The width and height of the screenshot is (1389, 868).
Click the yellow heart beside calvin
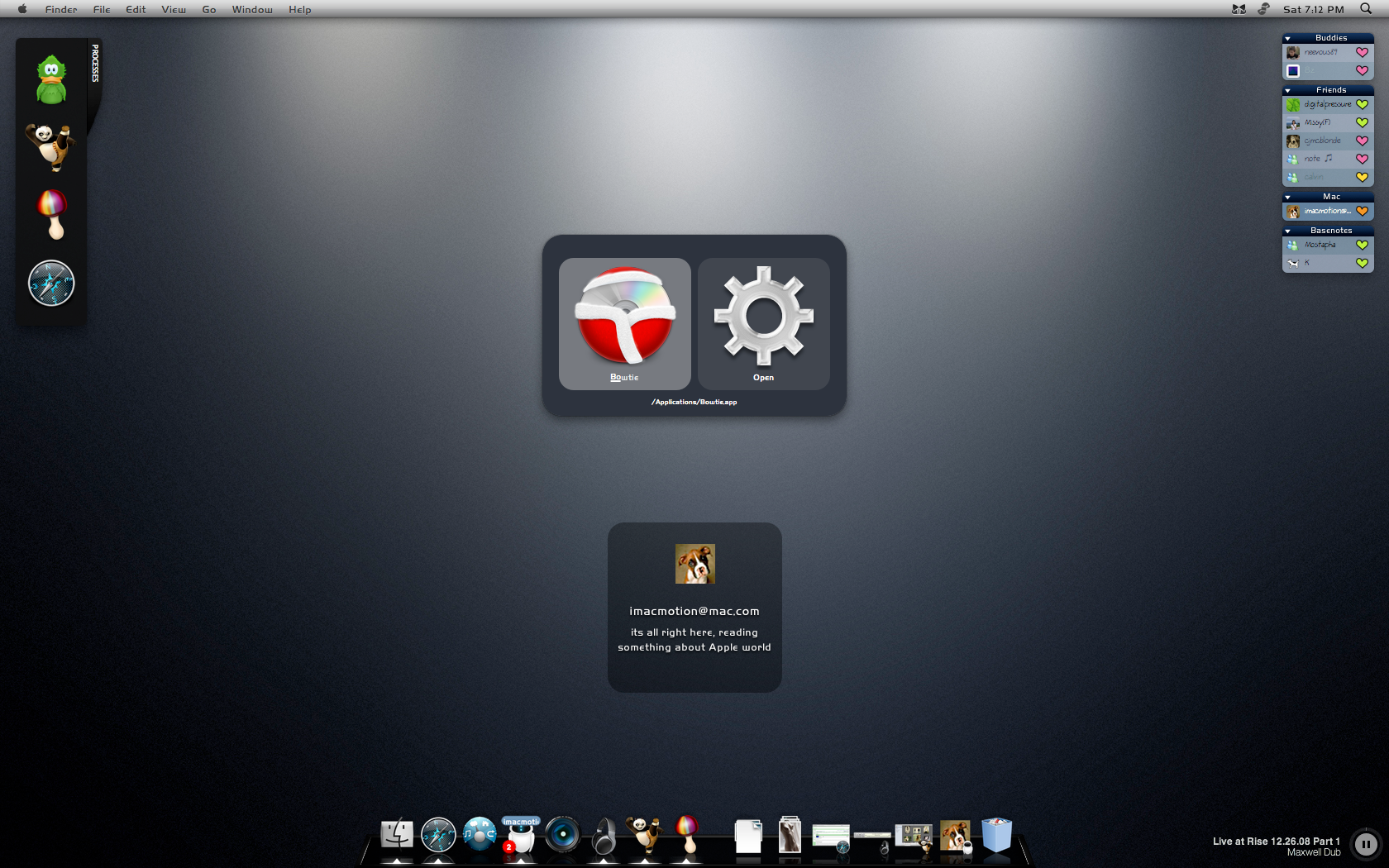(1362, 177)
